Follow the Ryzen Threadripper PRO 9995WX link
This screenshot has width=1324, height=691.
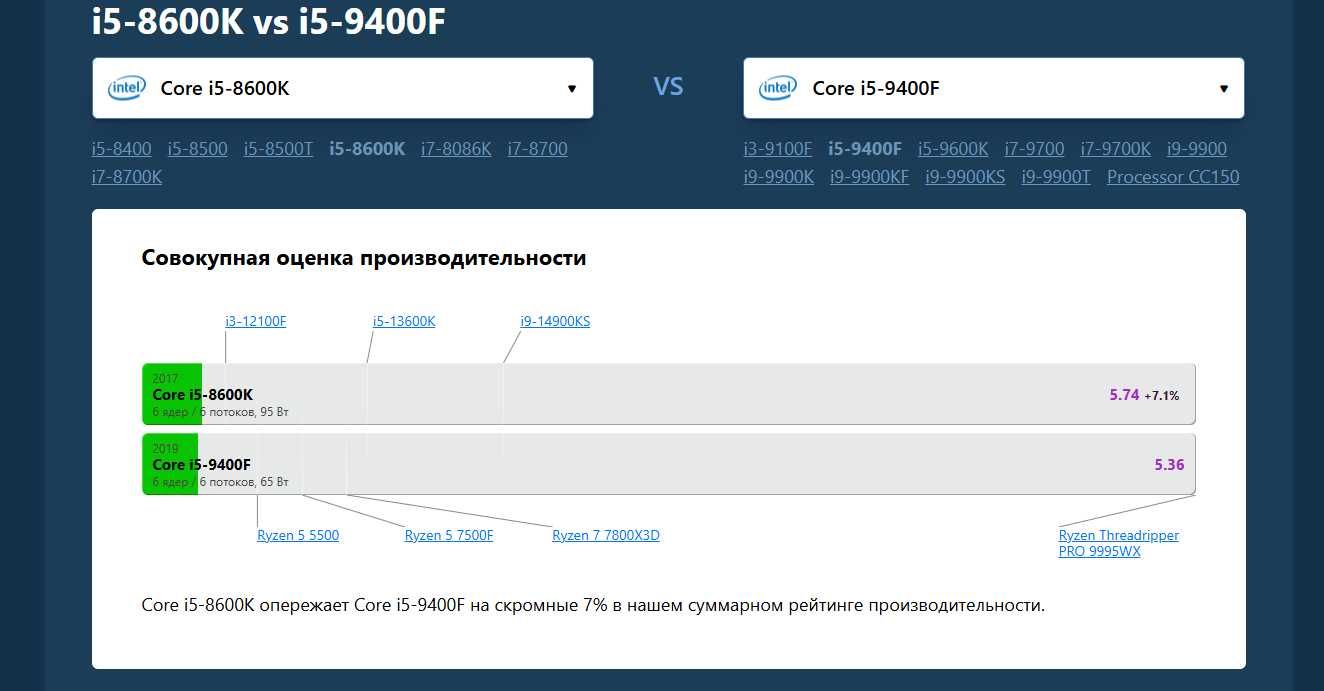tap(1119, 543)
